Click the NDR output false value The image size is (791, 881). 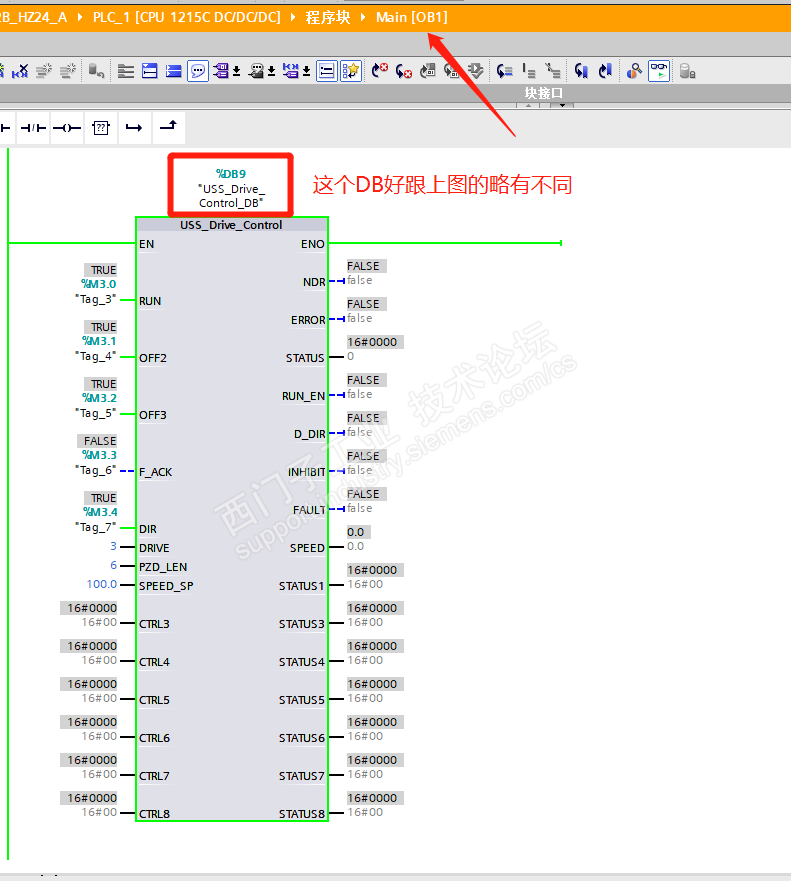pyautogui.click(x=360, y=280)
